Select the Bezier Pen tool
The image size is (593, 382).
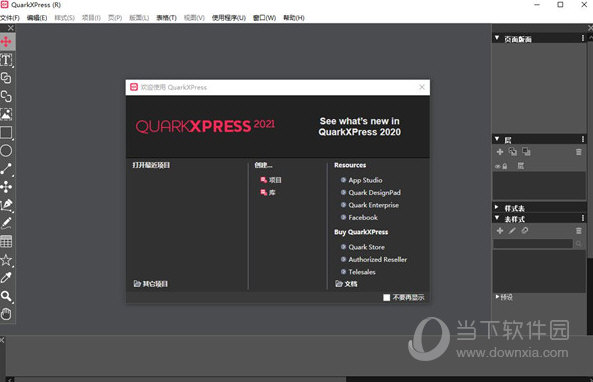(6, 205)
